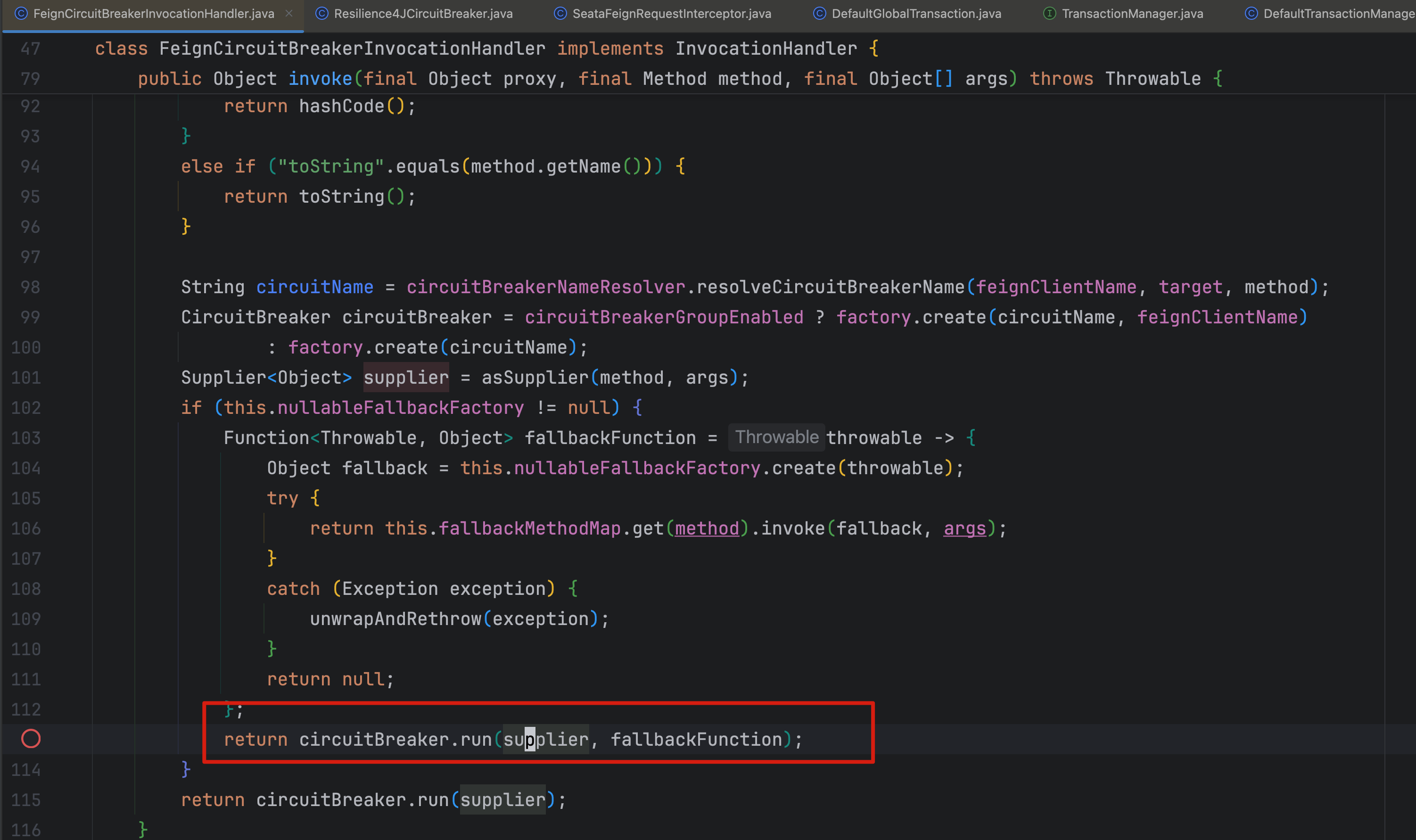Click line number 102 in gutter
Screen dimensions: 1416x840
click(x=26, y=408)
